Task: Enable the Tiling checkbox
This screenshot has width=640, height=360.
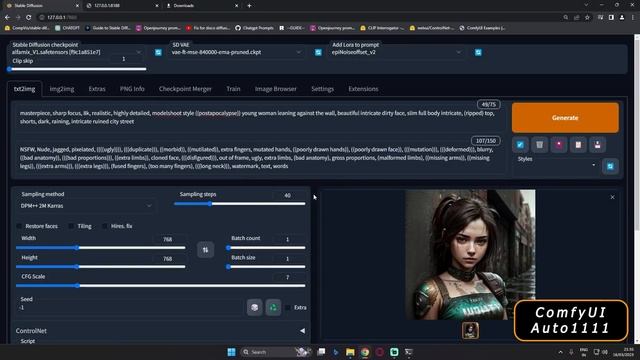Action: pyautogui.click(x=71, y=226)
